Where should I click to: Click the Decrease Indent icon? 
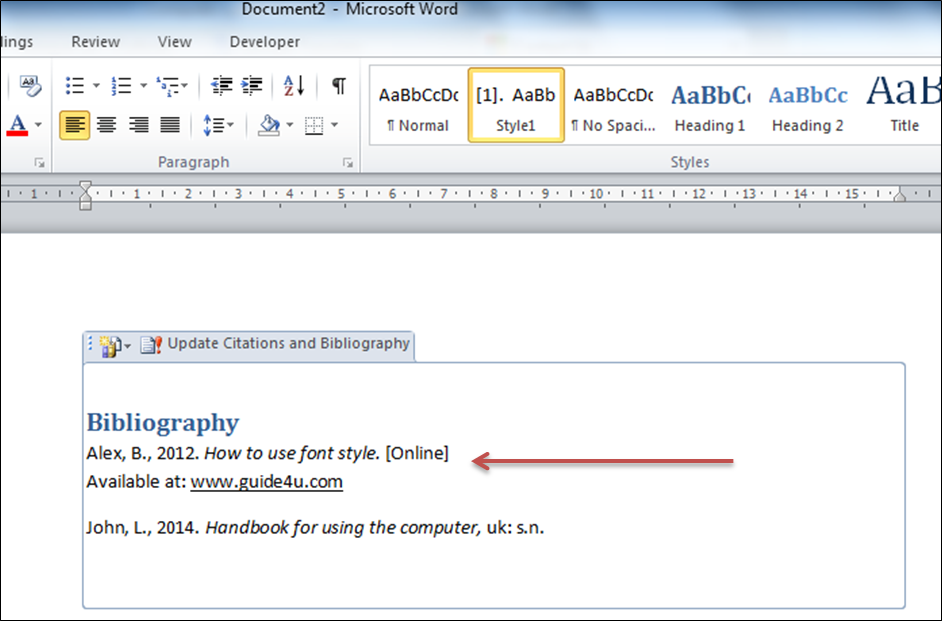222,85
